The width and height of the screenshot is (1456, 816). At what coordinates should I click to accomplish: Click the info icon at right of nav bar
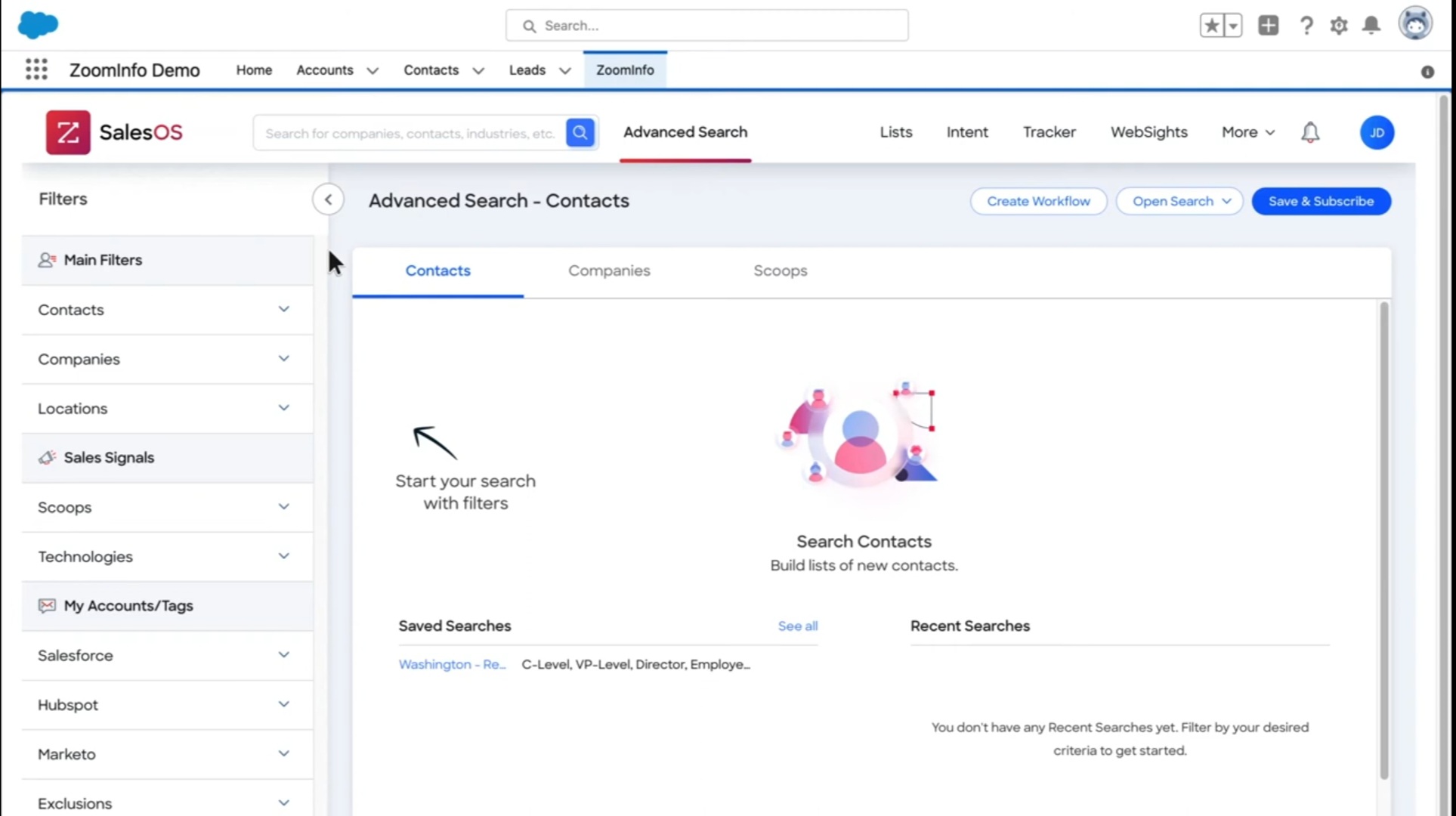(1427, 72)
